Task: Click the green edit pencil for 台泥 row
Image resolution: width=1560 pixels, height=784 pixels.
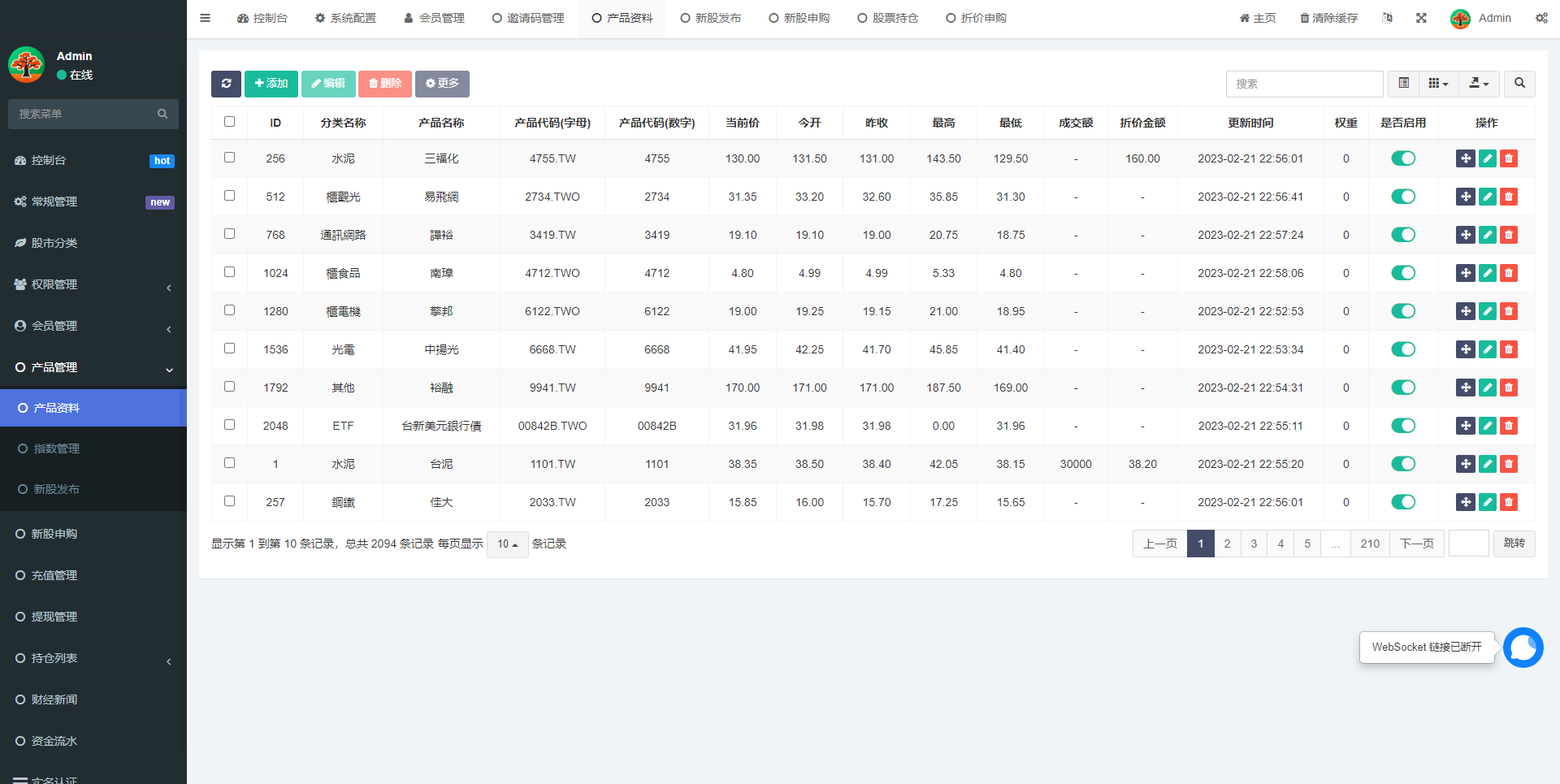Action: 1487,464
